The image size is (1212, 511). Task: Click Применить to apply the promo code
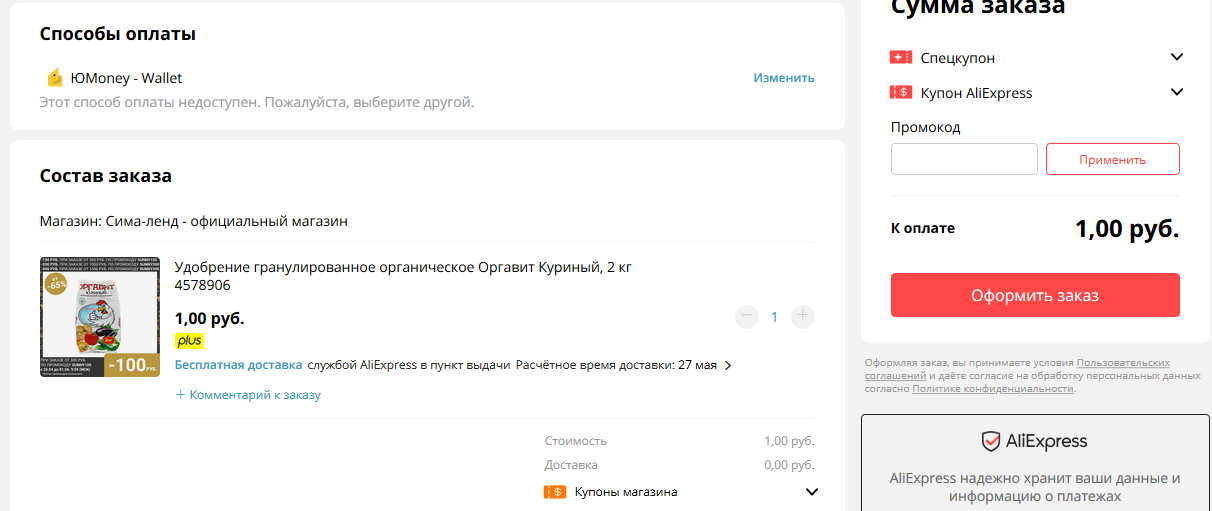coord(1113,159)
